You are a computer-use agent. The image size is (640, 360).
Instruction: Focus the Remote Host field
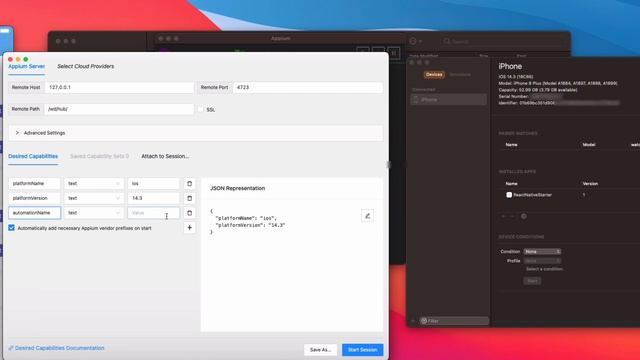(119, 88)
